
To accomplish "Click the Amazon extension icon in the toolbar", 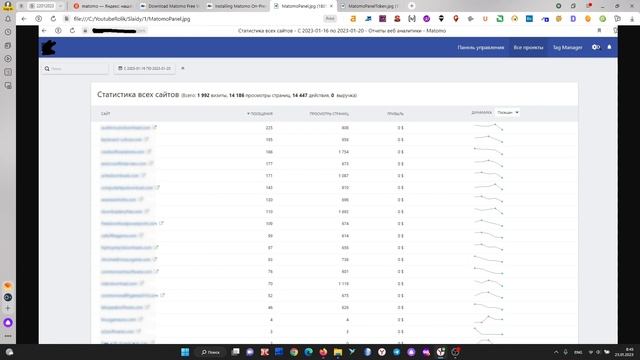I will (353, 19).
